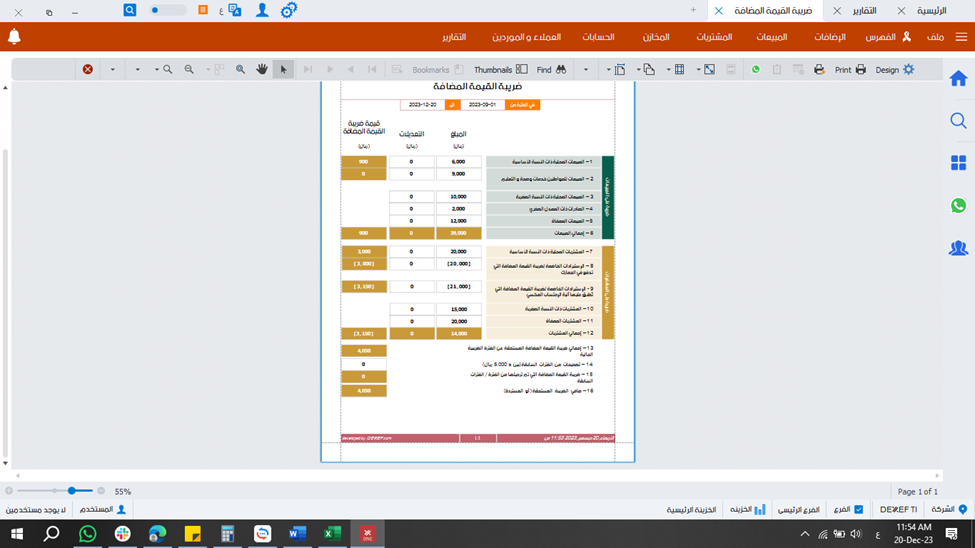Open the page layout grid icon
This screenshot has width=975, height=548.
680,70
